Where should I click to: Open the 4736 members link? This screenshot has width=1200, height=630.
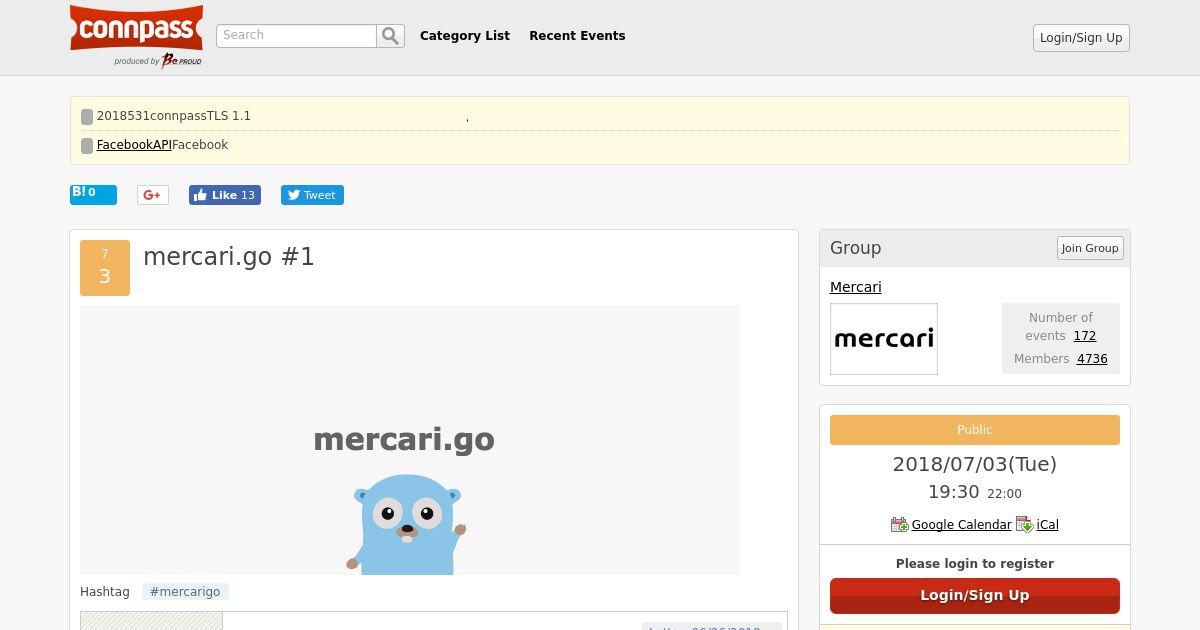[1092, 359]
